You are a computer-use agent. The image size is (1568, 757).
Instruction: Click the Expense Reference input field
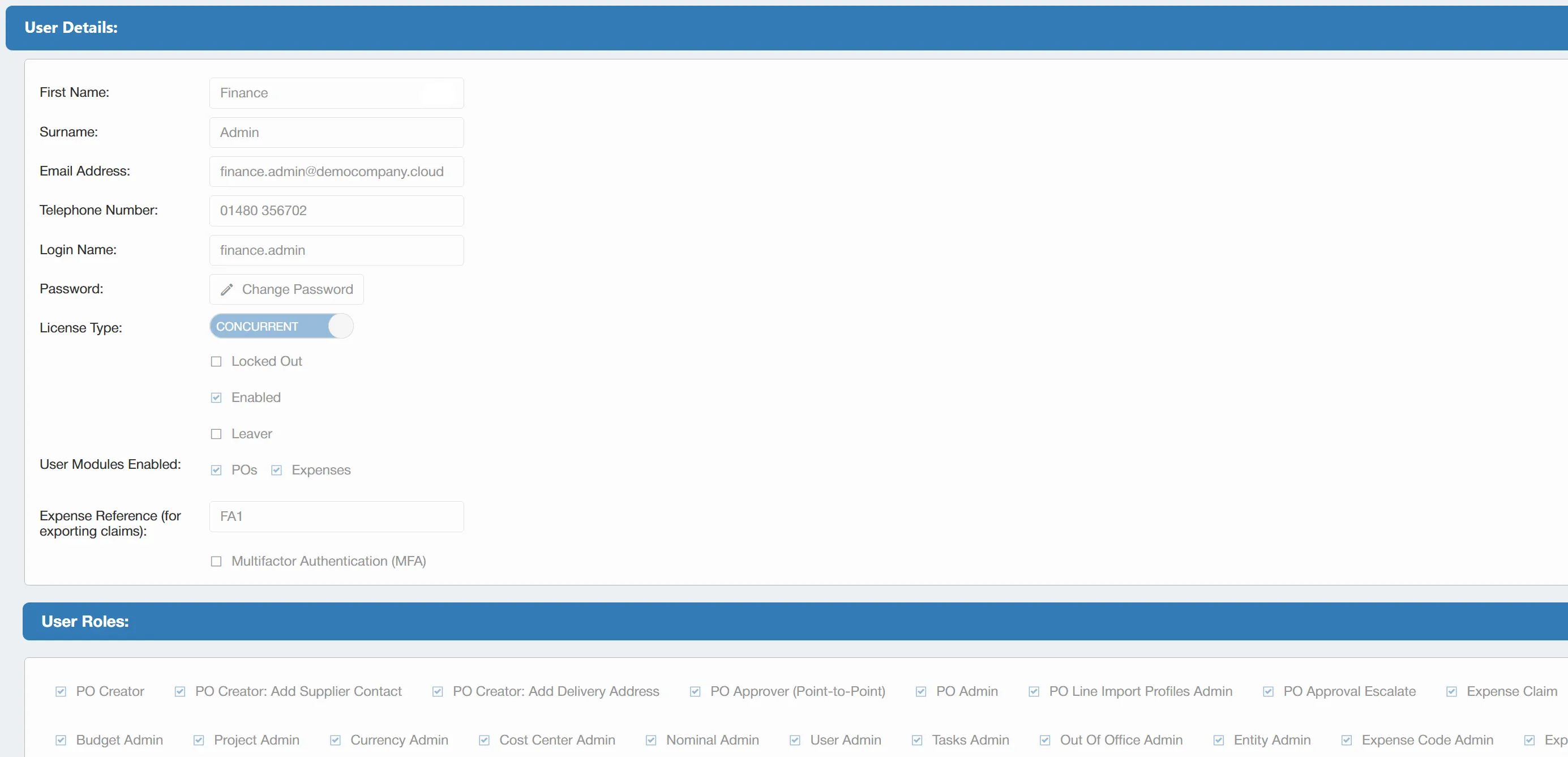click(x=337, y=516)
